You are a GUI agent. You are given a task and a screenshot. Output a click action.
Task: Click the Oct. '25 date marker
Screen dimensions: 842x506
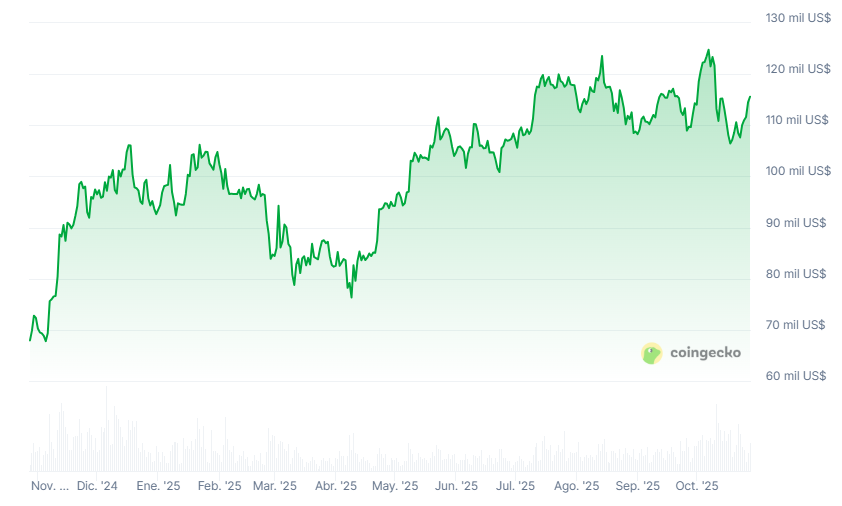[697, 486]
